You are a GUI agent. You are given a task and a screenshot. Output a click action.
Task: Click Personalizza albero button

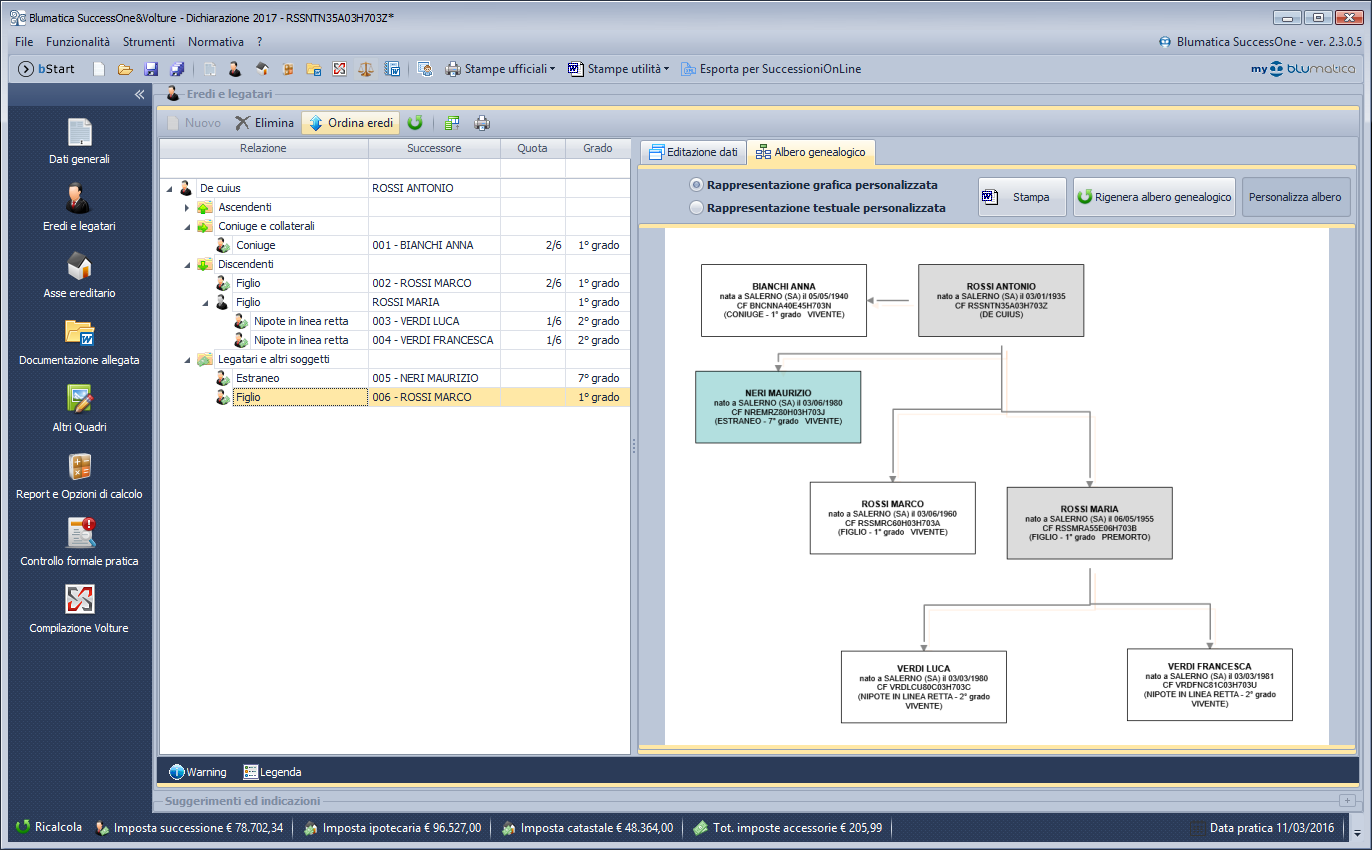[1295, 197]
